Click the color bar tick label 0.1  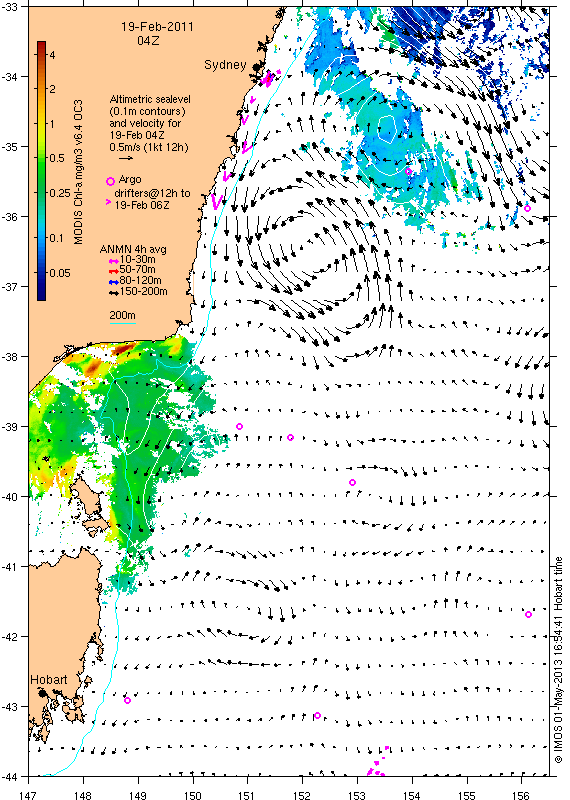pos(56,237)
